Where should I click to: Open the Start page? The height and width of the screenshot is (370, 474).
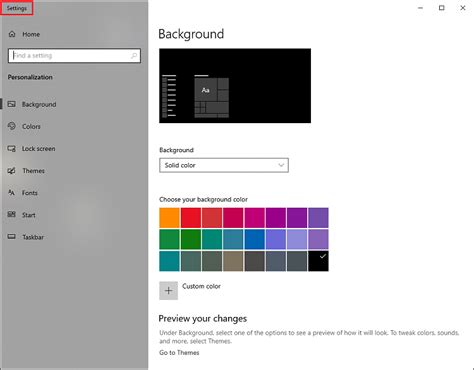tap(74, 215)
